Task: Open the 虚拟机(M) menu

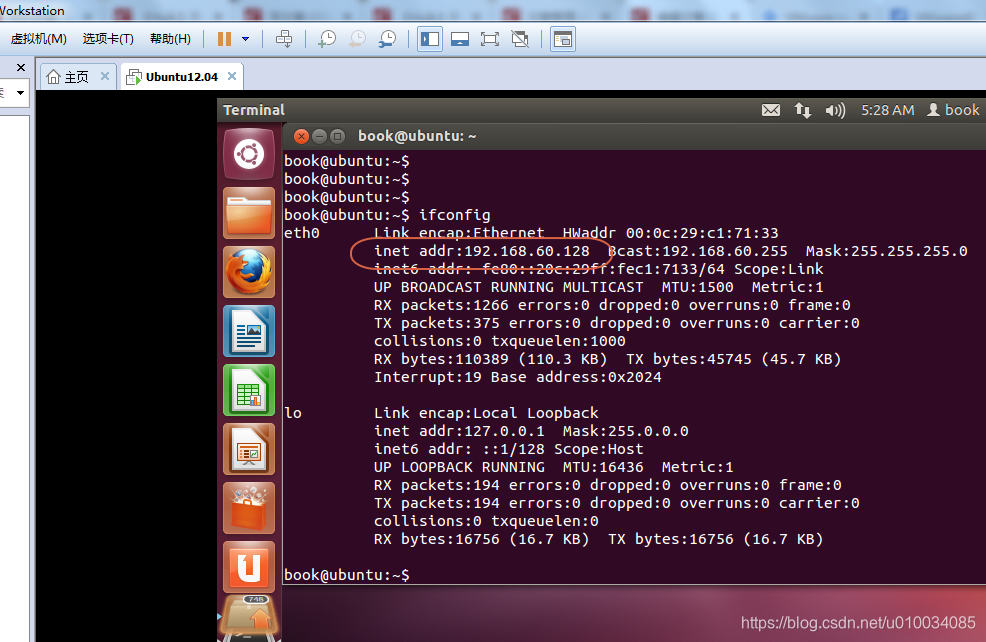Action: pos(38,39)
